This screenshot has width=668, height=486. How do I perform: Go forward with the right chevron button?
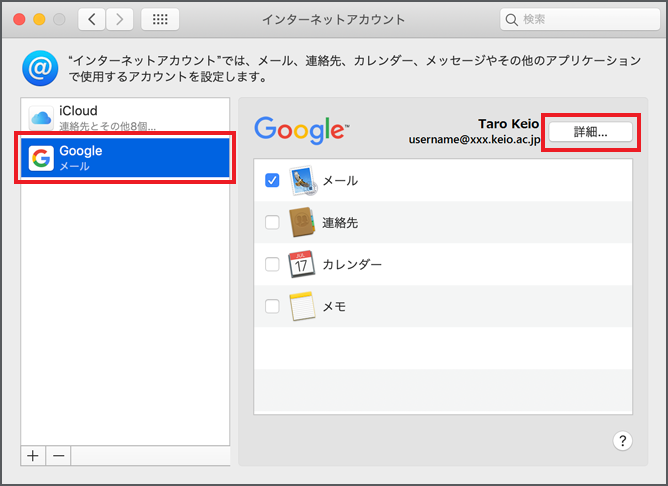coord(119,19)
